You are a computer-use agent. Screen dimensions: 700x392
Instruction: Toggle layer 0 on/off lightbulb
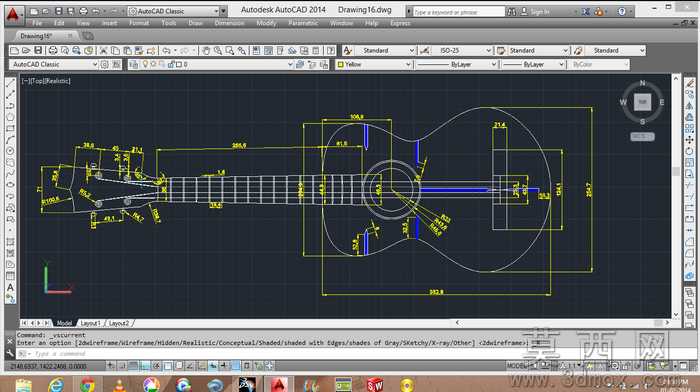(145, 65)
